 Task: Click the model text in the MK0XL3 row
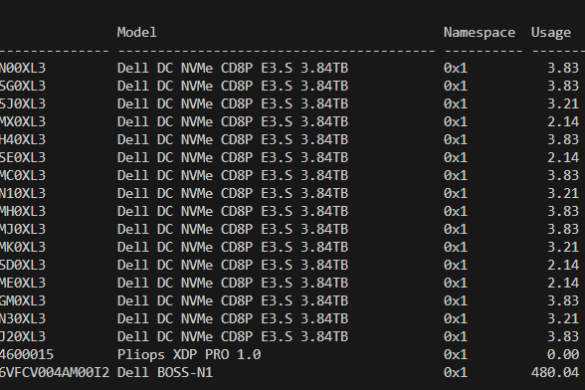[233, 247]
